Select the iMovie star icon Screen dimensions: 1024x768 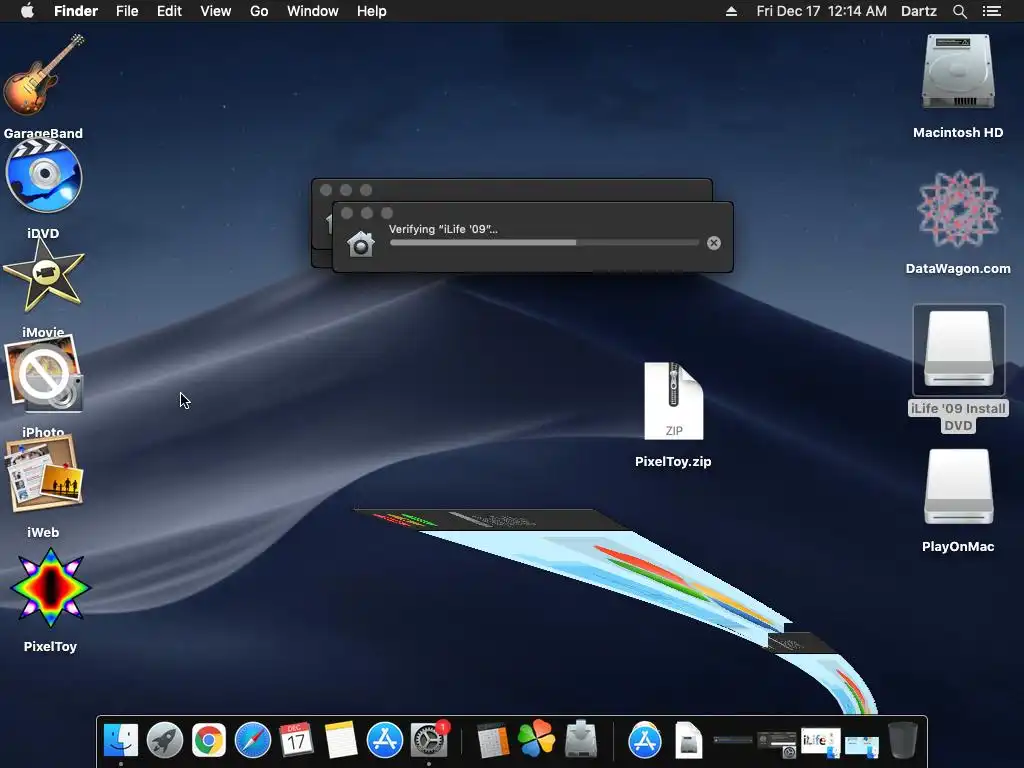tap(44, 275)
